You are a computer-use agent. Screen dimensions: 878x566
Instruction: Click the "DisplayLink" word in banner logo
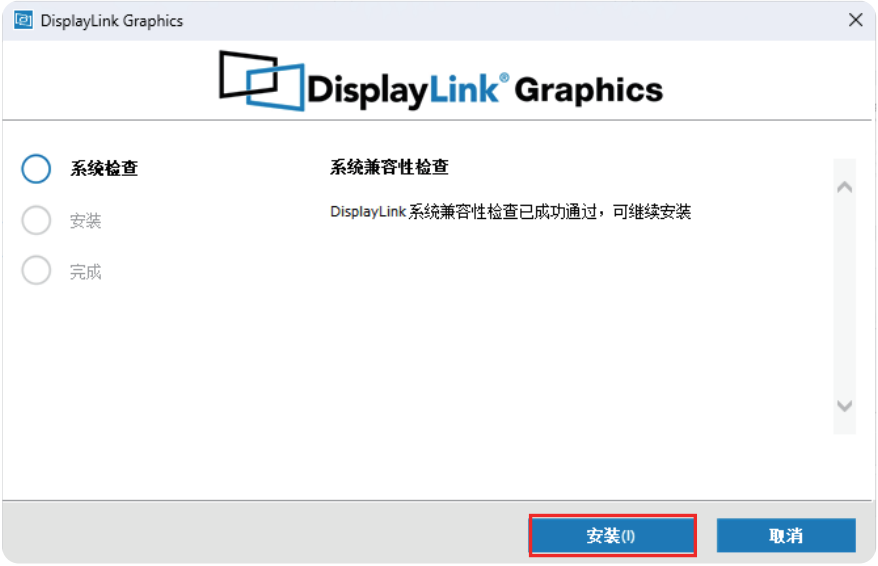[x=402, y=90]
